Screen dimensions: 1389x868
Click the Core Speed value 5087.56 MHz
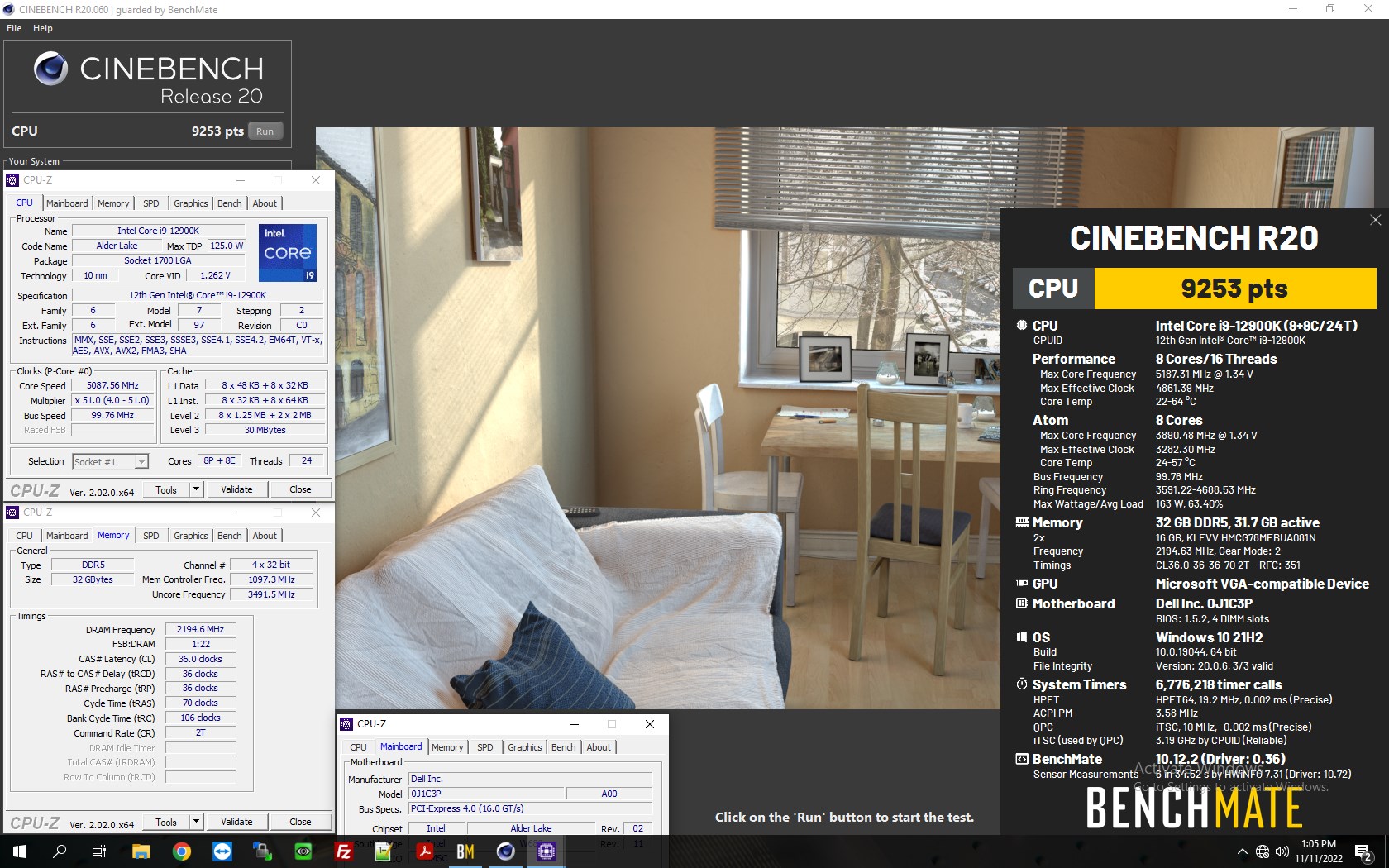click(x=112, y=386)
